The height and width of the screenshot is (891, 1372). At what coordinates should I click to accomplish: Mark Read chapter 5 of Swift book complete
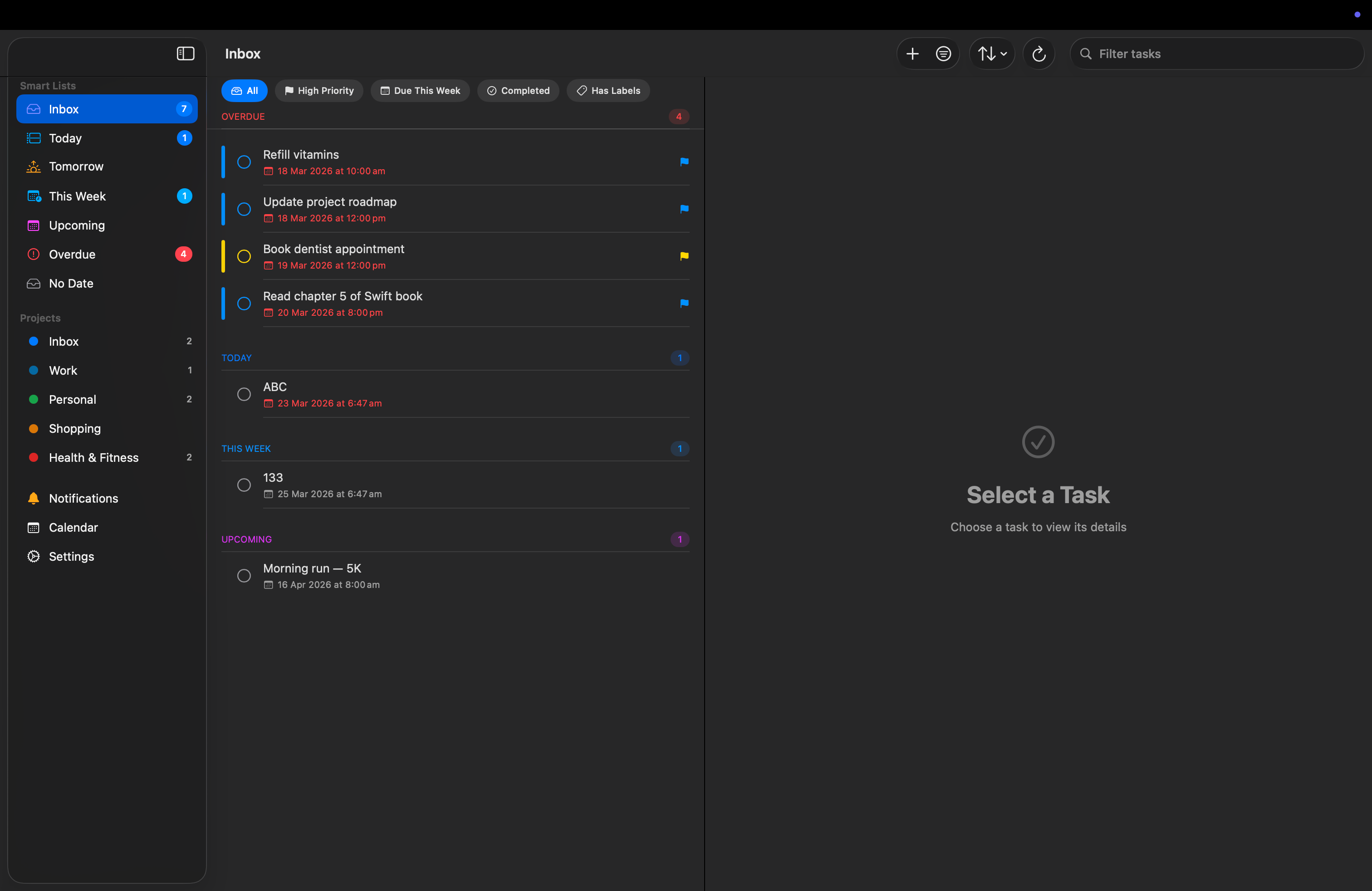tap(244, 304)
